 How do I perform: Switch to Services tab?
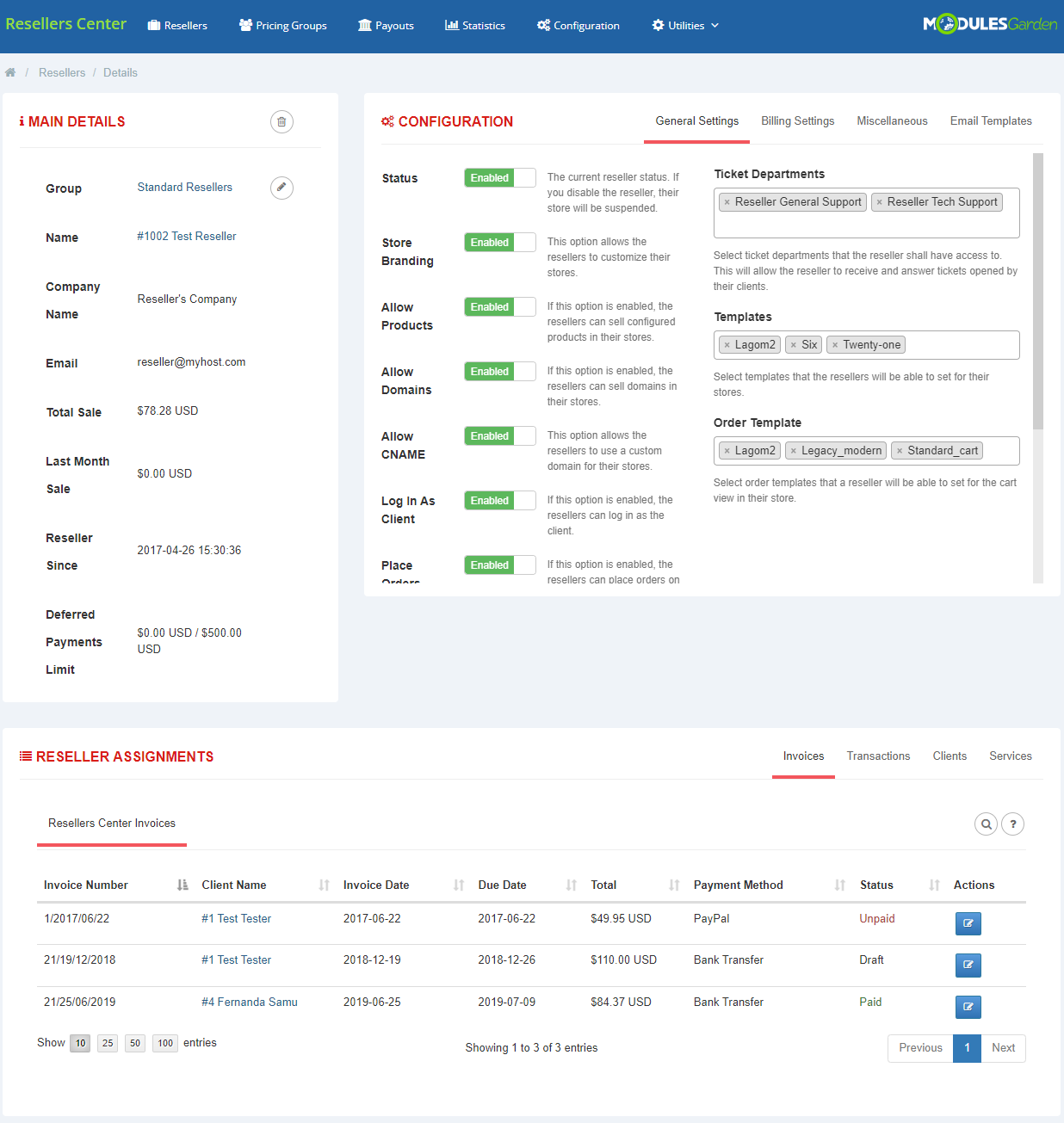pos(1011,756)
